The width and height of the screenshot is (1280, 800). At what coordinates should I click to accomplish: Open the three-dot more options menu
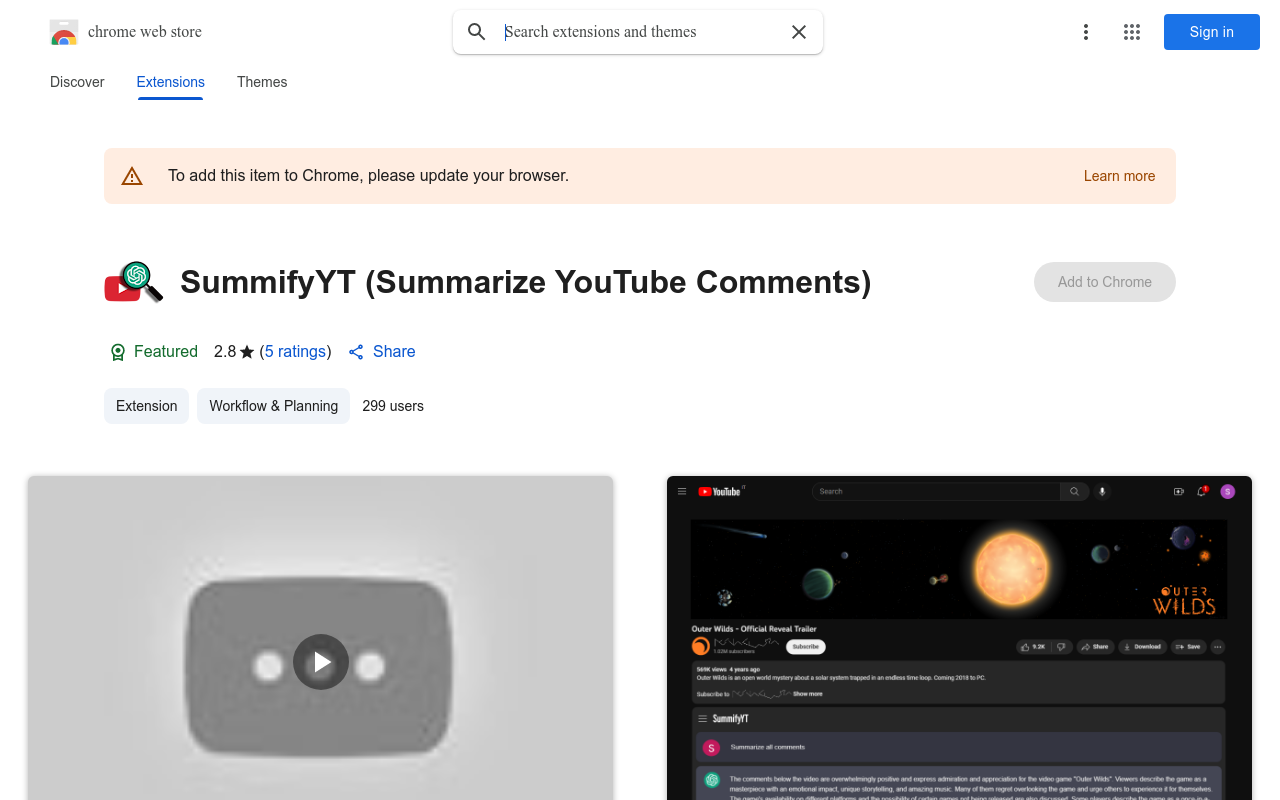(1085, 32)
